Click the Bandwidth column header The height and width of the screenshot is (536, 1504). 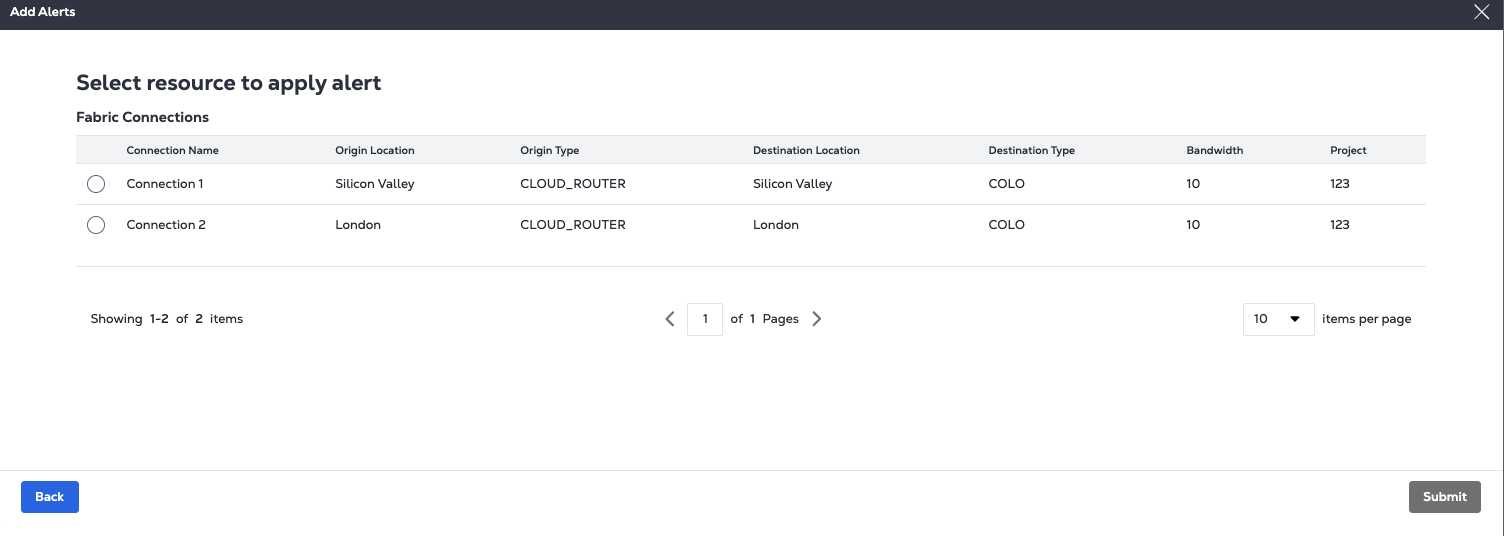(1214, 150)
